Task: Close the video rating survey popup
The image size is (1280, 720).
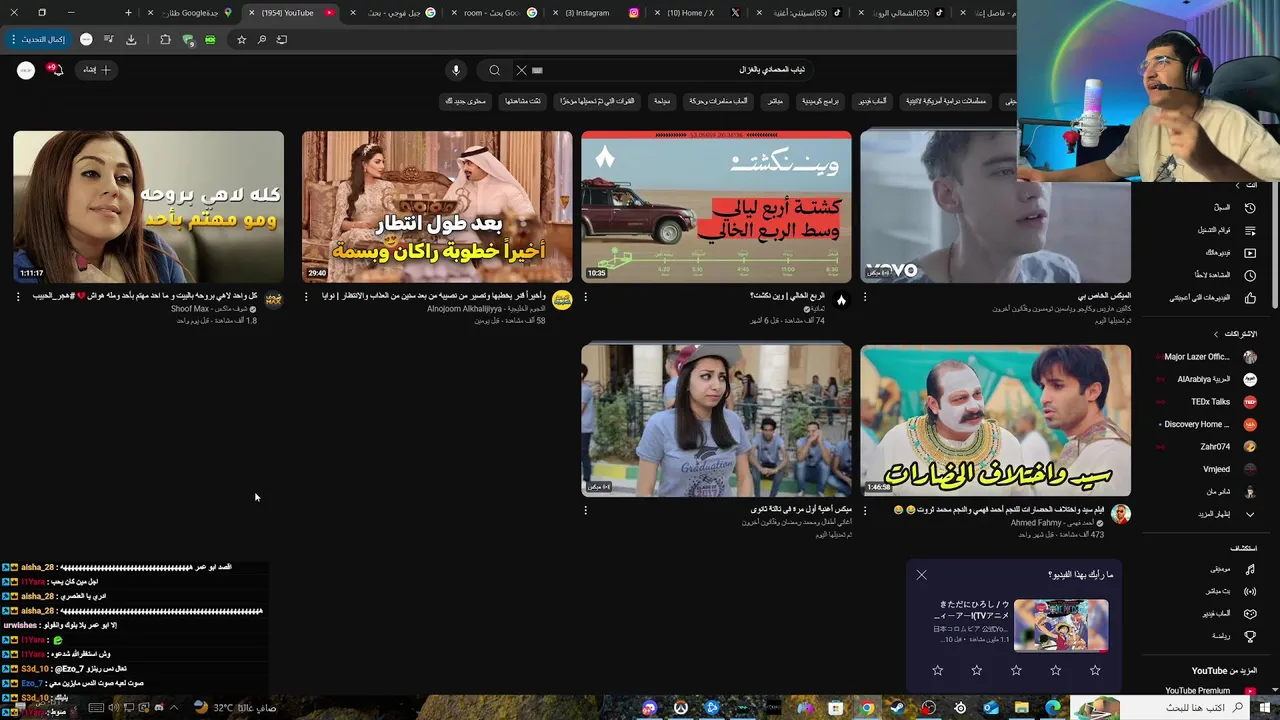Action: 921,575
